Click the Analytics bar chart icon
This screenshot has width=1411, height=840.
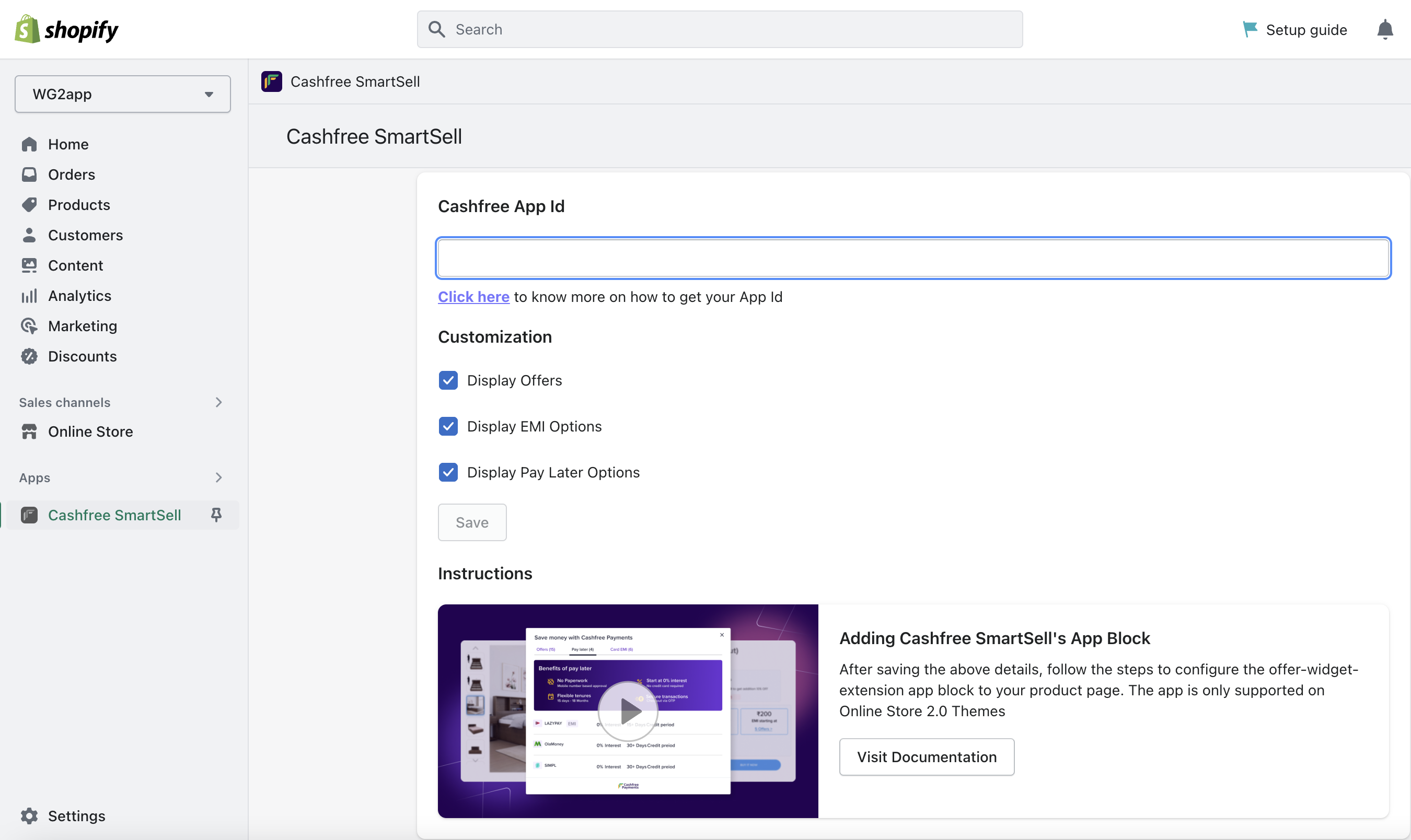coord(29,296)
